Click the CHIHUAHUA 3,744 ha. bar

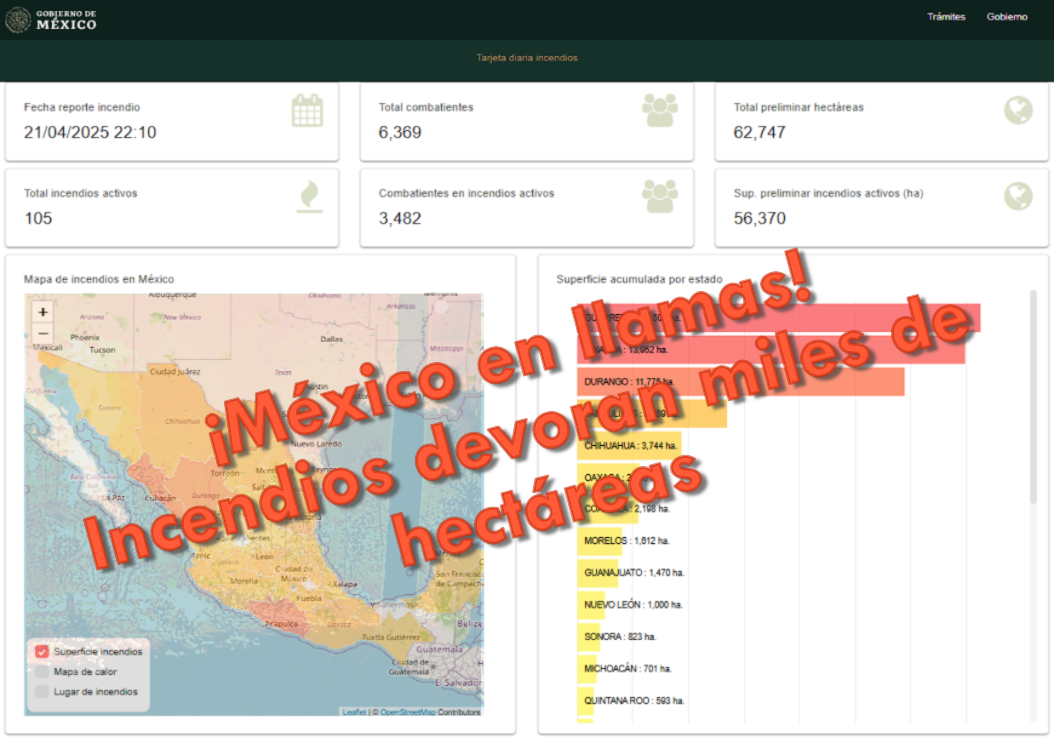point(629,445)
